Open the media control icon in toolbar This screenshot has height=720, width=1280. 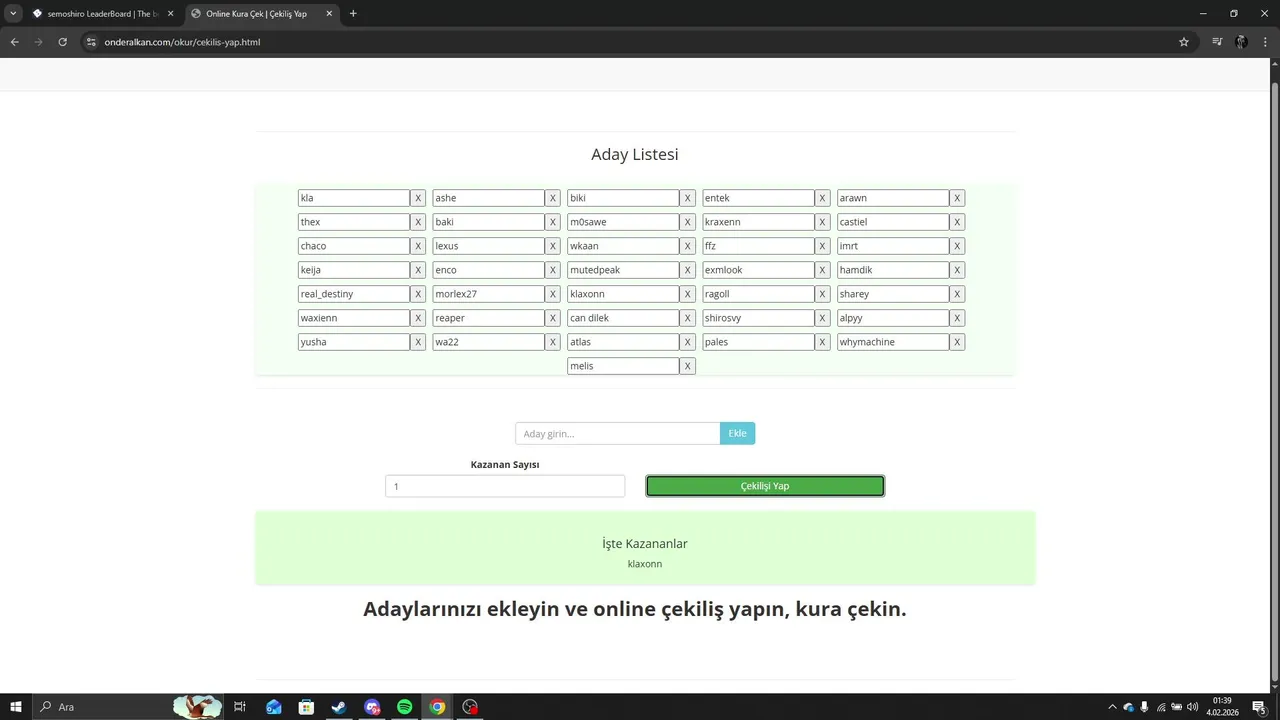pos(1217,42)
